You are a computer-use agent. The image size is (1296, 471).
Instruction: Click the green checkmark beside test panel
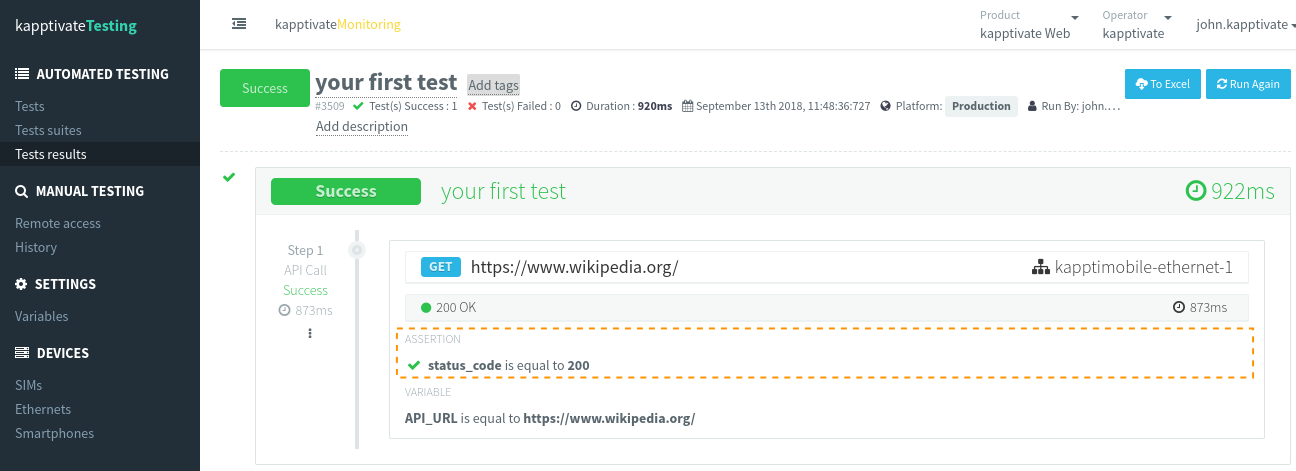[229, 177]
